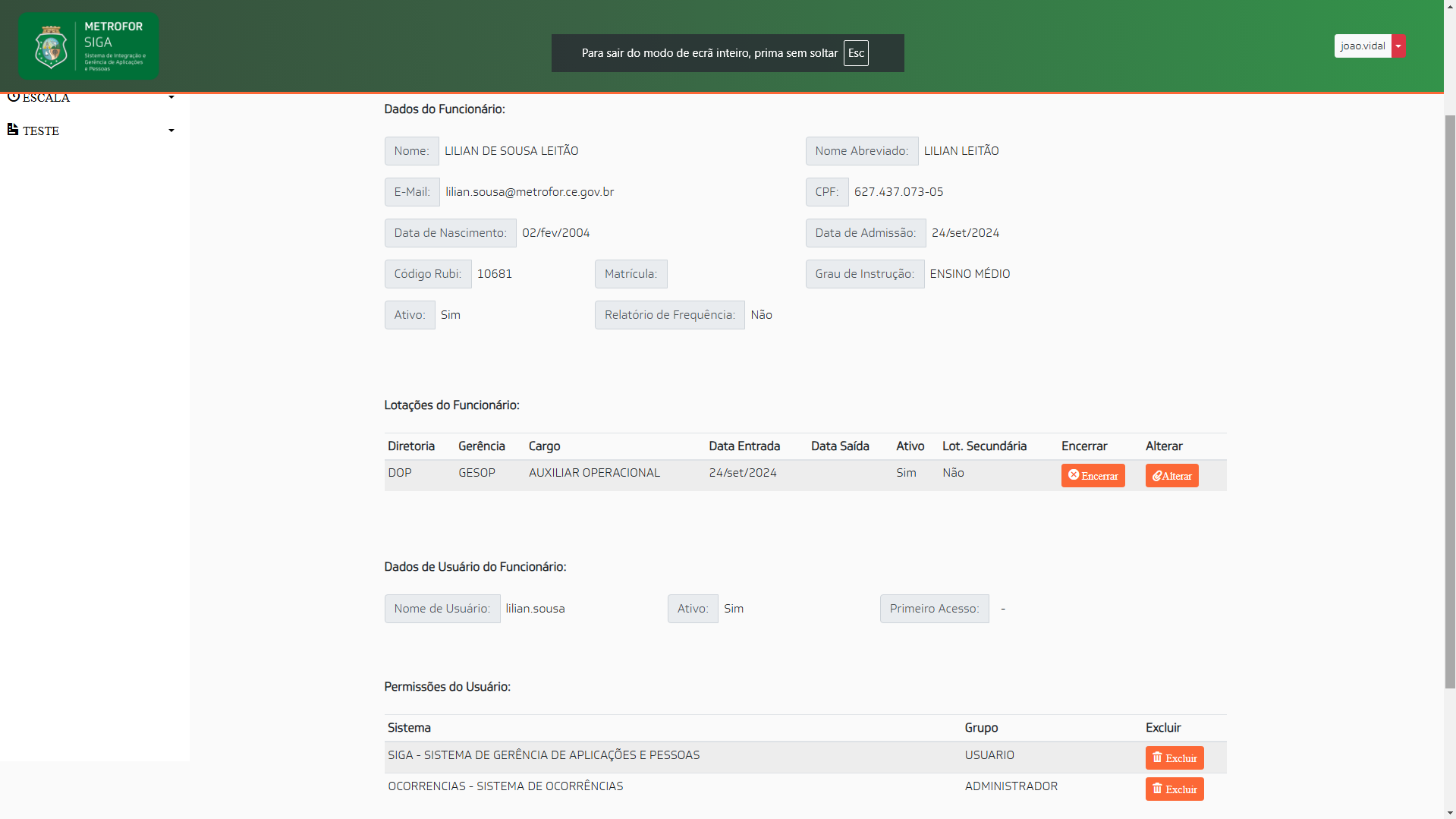Click the employee name LILIAN DE SOUSA LEITÃO
The image size is (1456, 819).
(x=511, y=151)
